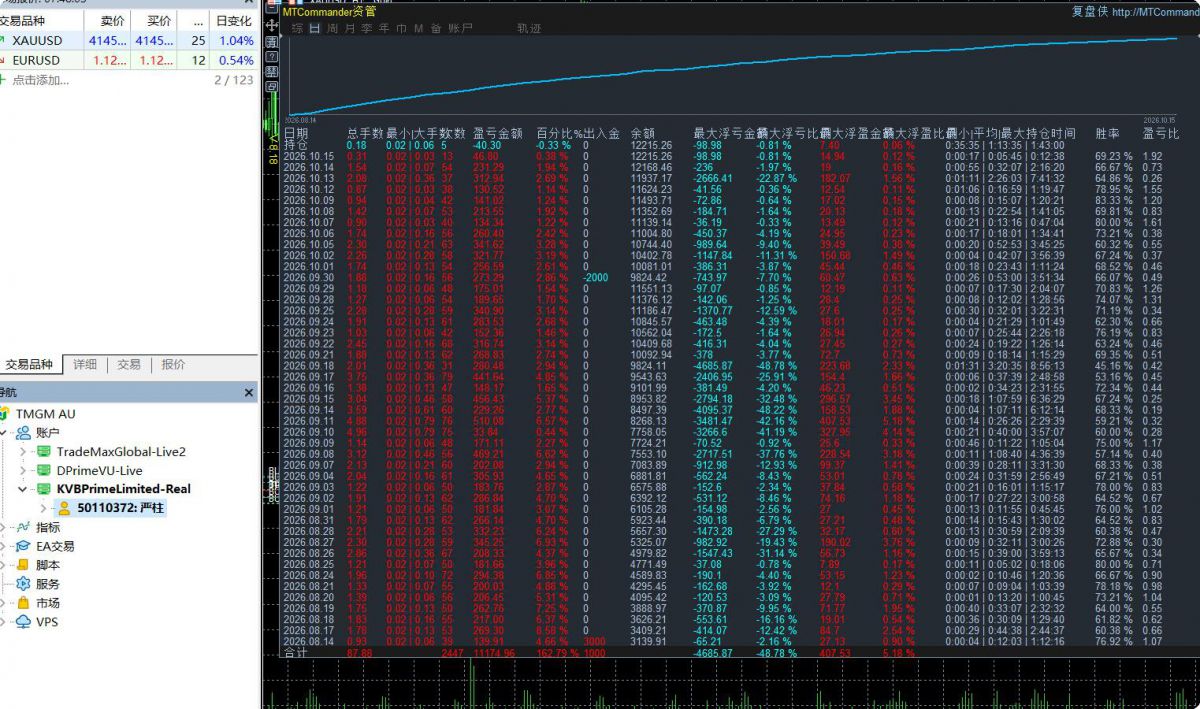
Task: Switch to the 交易 tab in Market Watch
Action: click(x=129, y=365)
